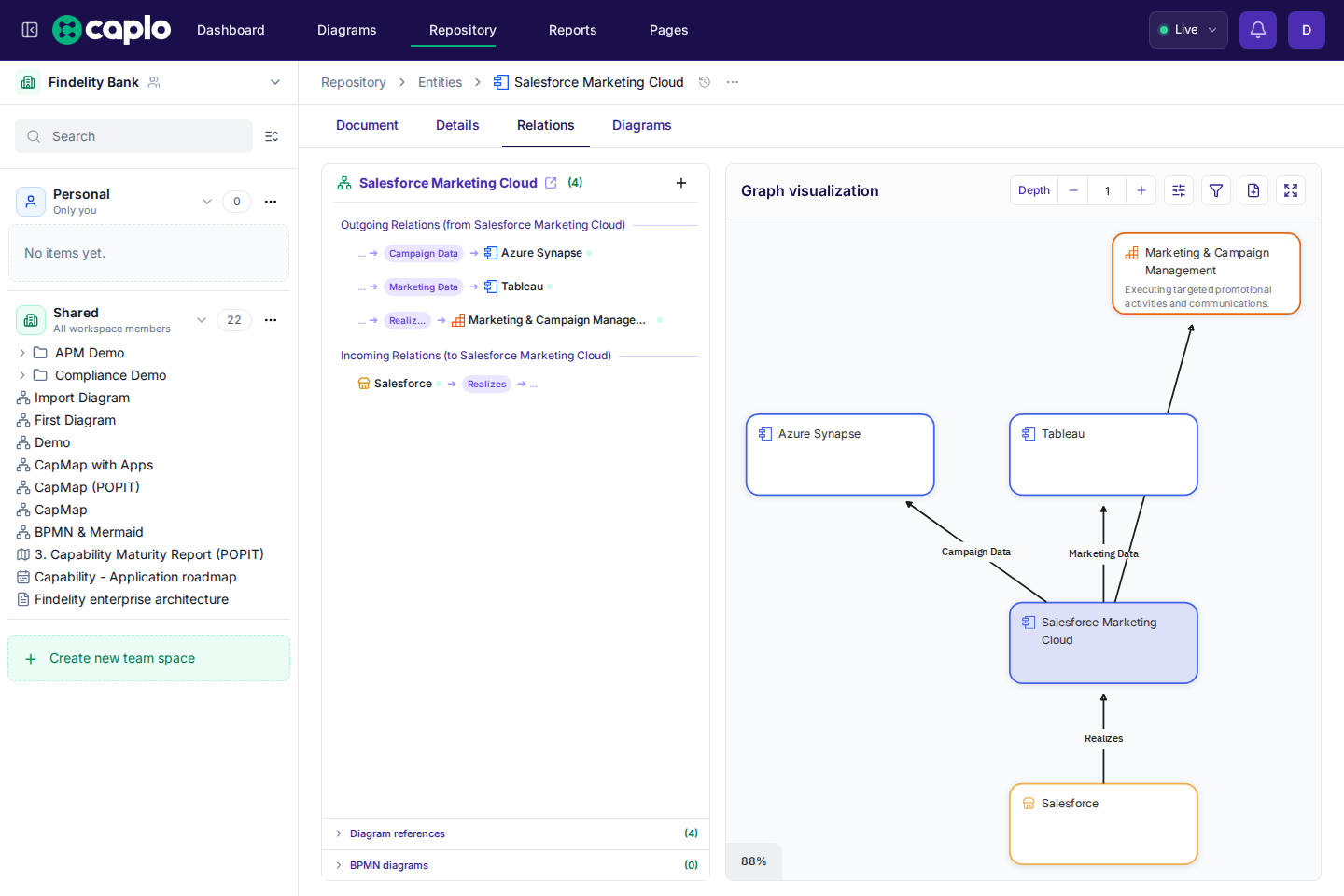Open Import Diagram item
1344x896 pixels.
tap(82, 398)
